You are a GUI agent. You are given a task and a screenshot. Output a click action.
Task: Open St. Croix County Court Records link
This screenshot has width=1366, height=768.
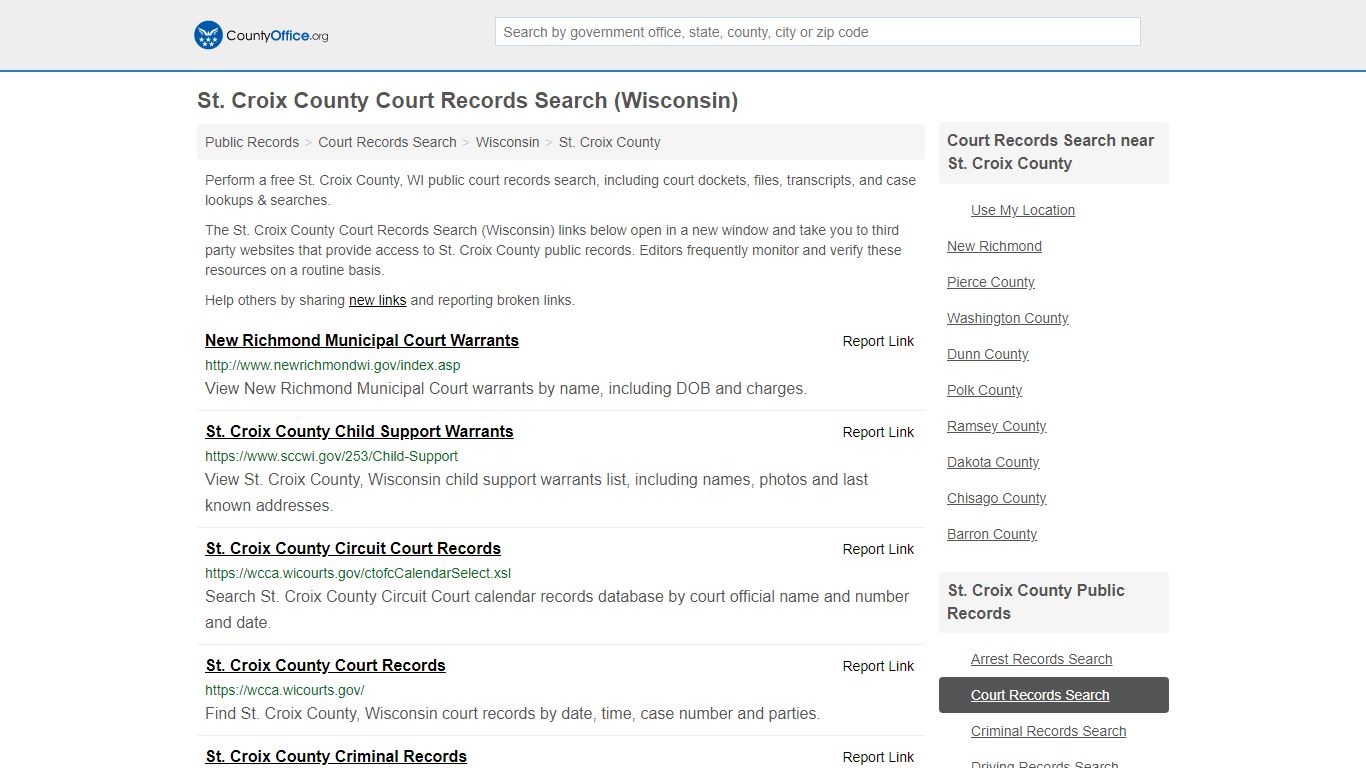[x=325, y=665]
